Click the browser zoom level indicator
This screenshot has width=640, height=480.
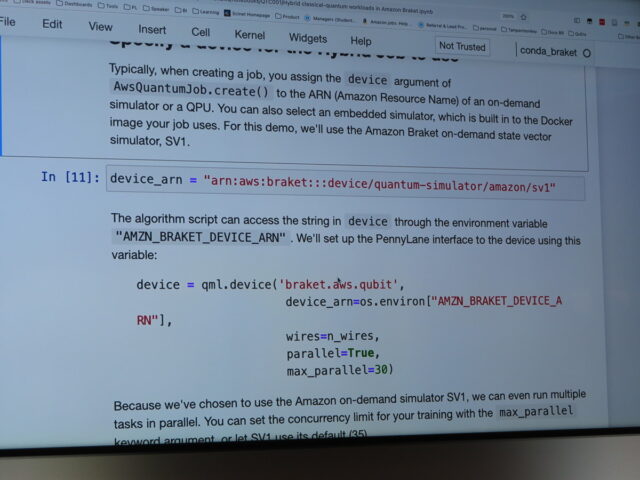508,16
